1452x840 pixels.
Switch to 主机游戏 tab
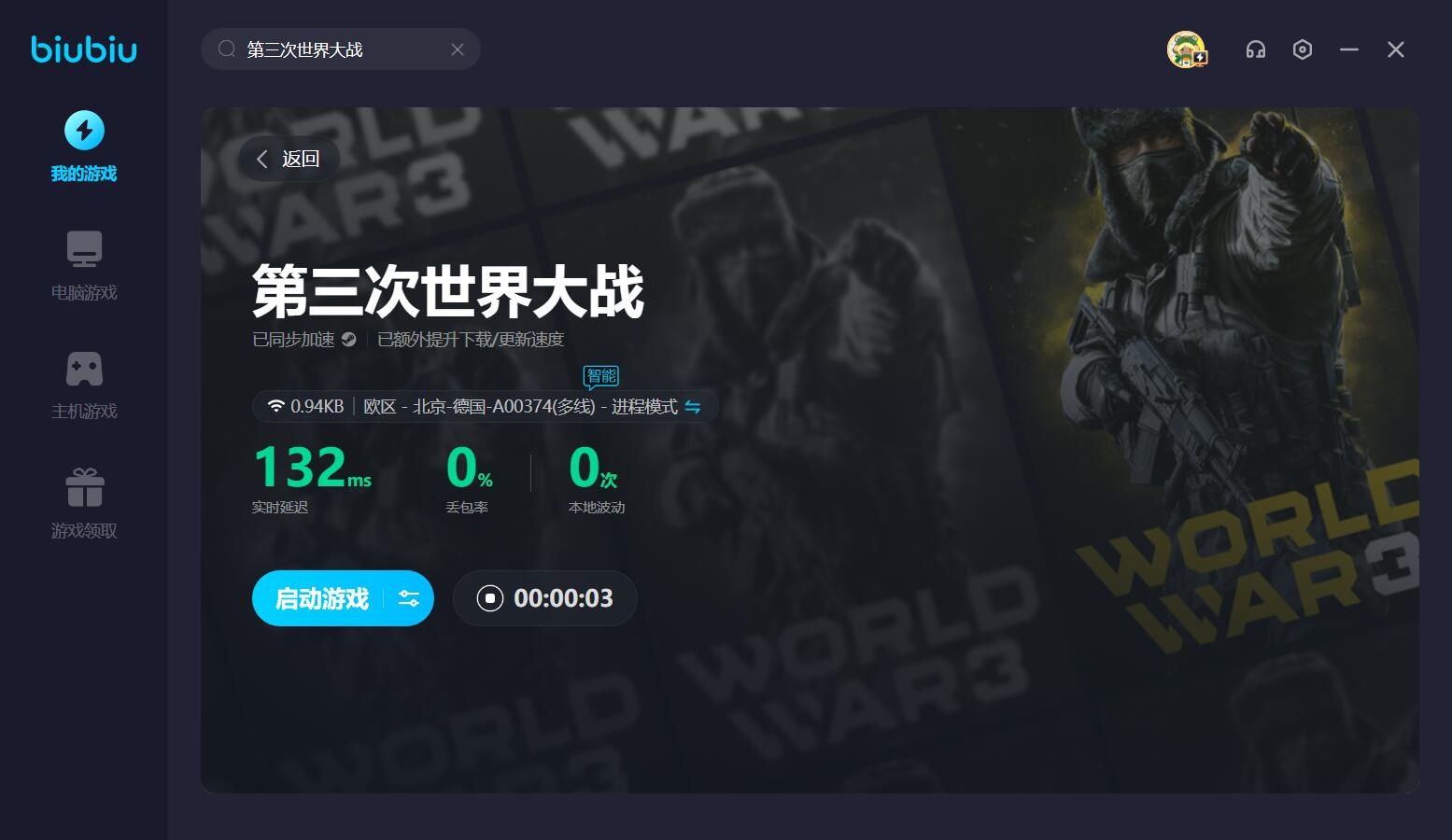pos(84,385)
